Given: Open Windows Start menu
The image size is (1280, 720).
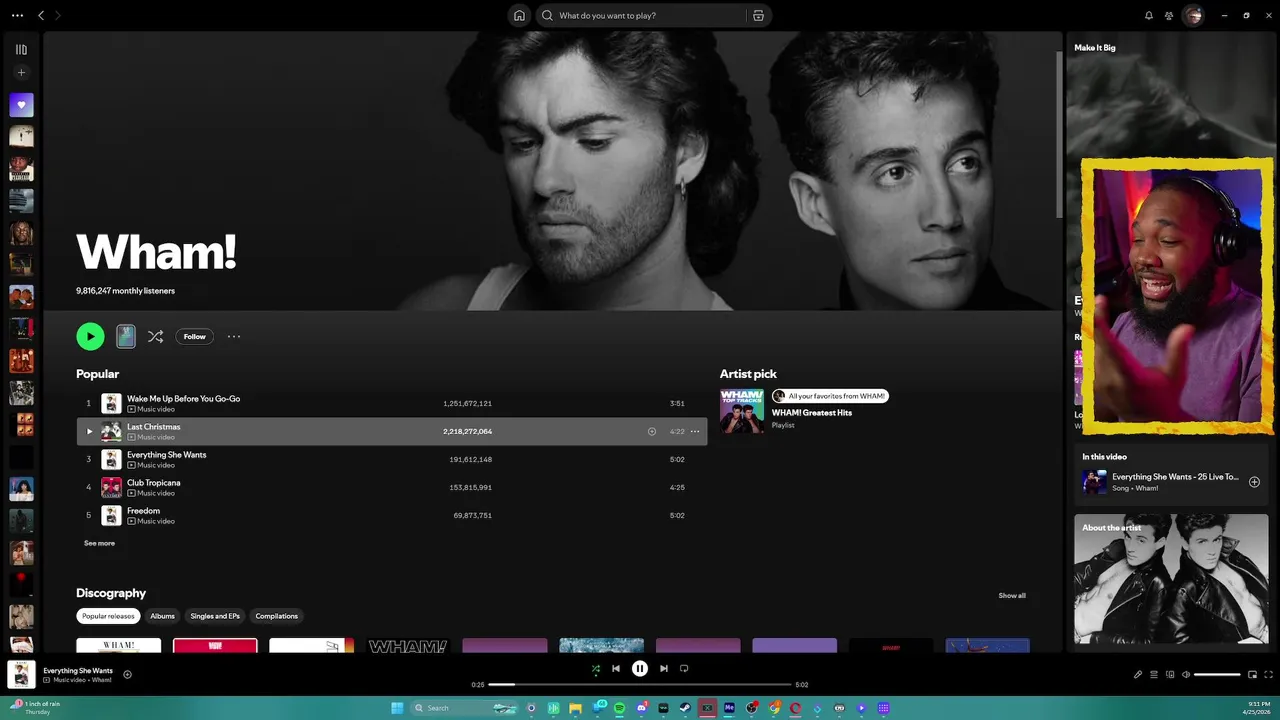Looking at the screenshot, I should [397, 708].
